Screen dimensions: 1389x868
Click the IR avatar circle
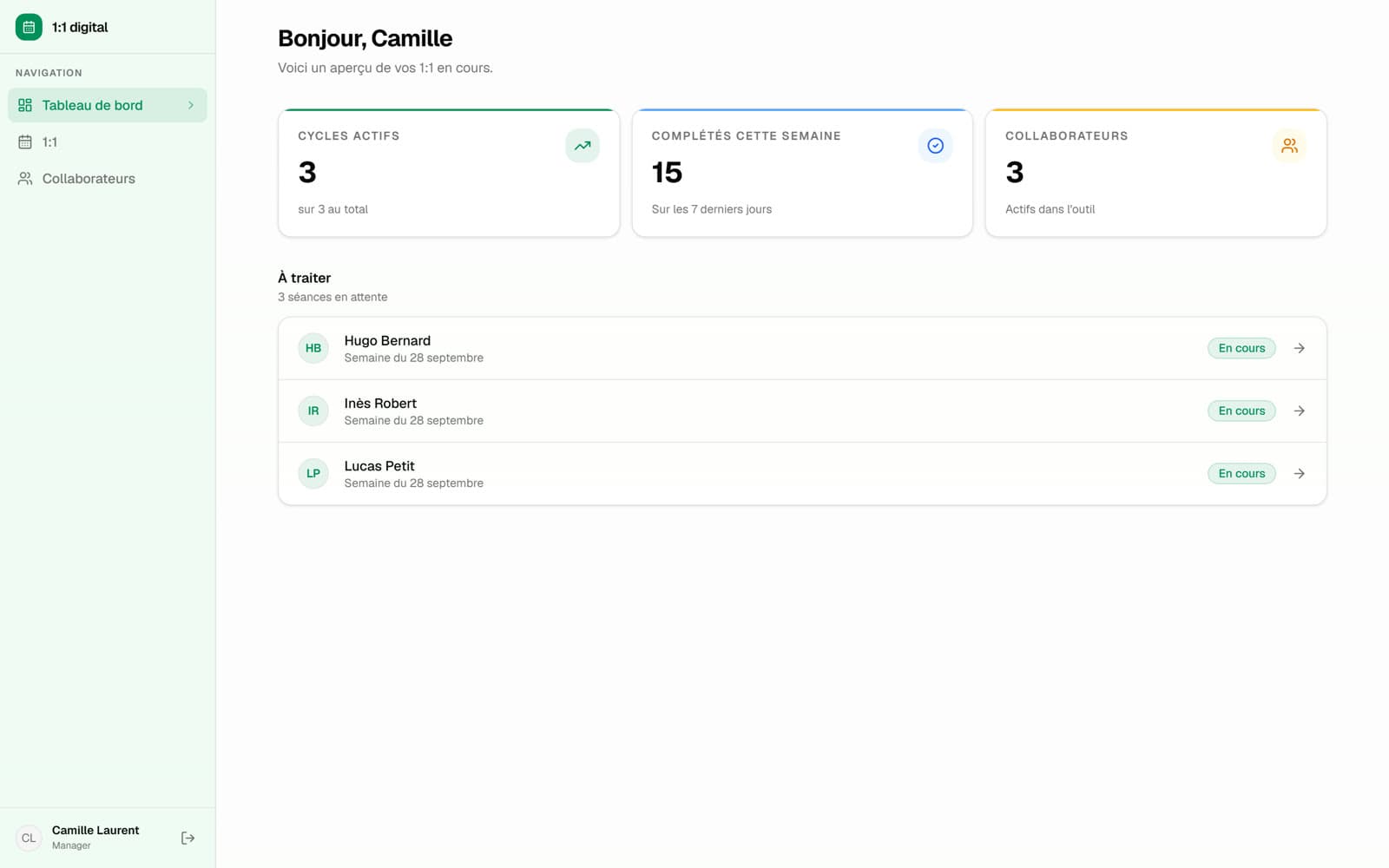pos(313,411)
